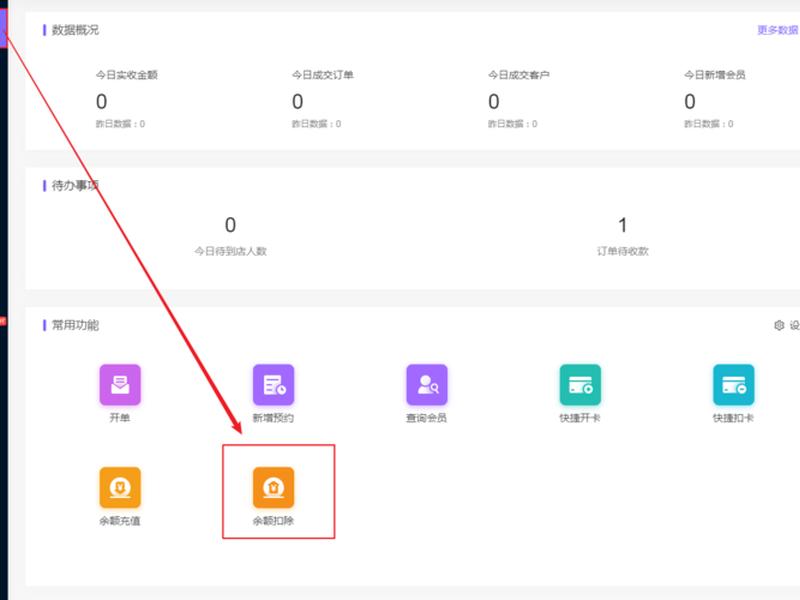Click the 今日实收金额 label

click(127, 75)
